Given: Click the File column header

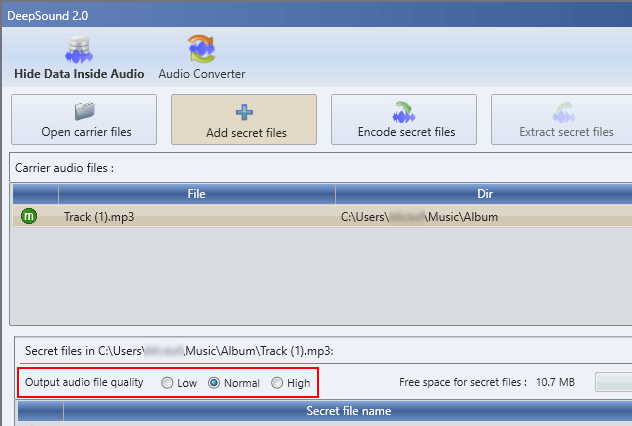Looking at the screenshot, I should [x=197, y=194].
